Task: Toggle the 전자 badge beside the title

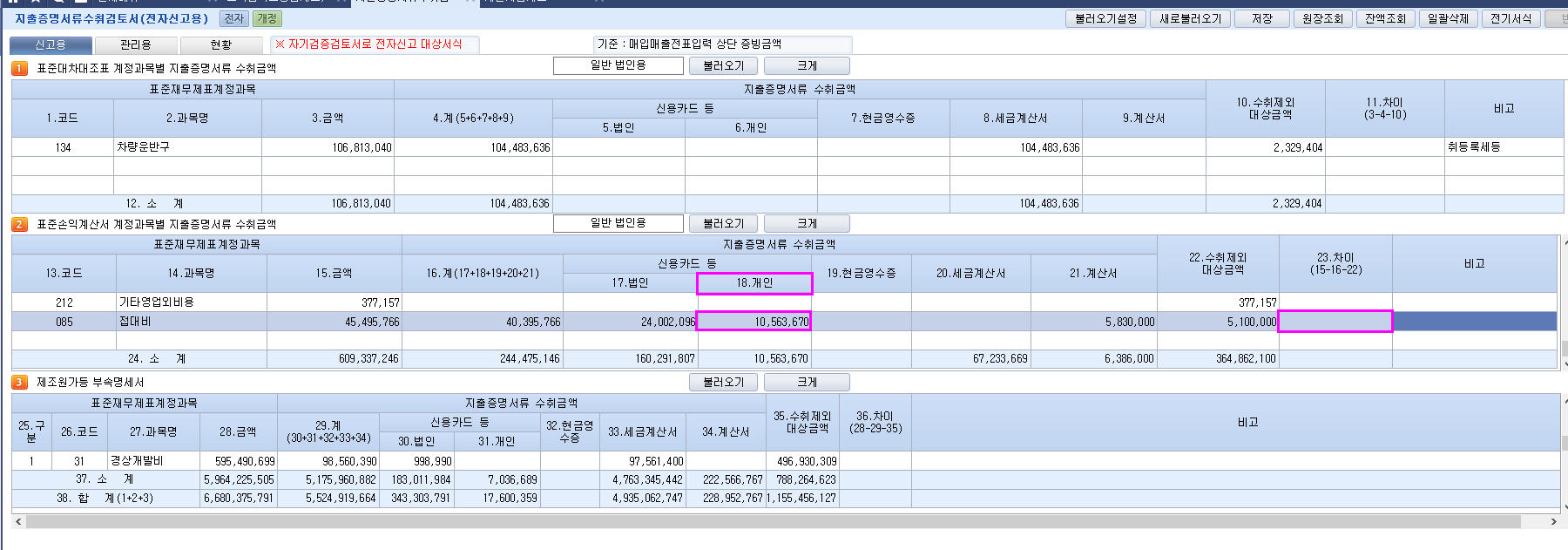Action: [x=233, y=18]
